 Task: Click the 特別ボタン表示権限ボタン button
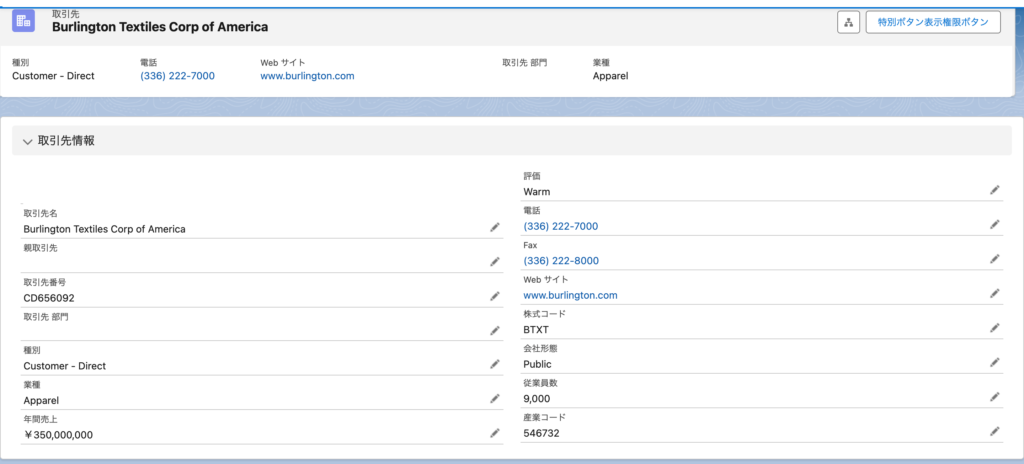point(933,22)
